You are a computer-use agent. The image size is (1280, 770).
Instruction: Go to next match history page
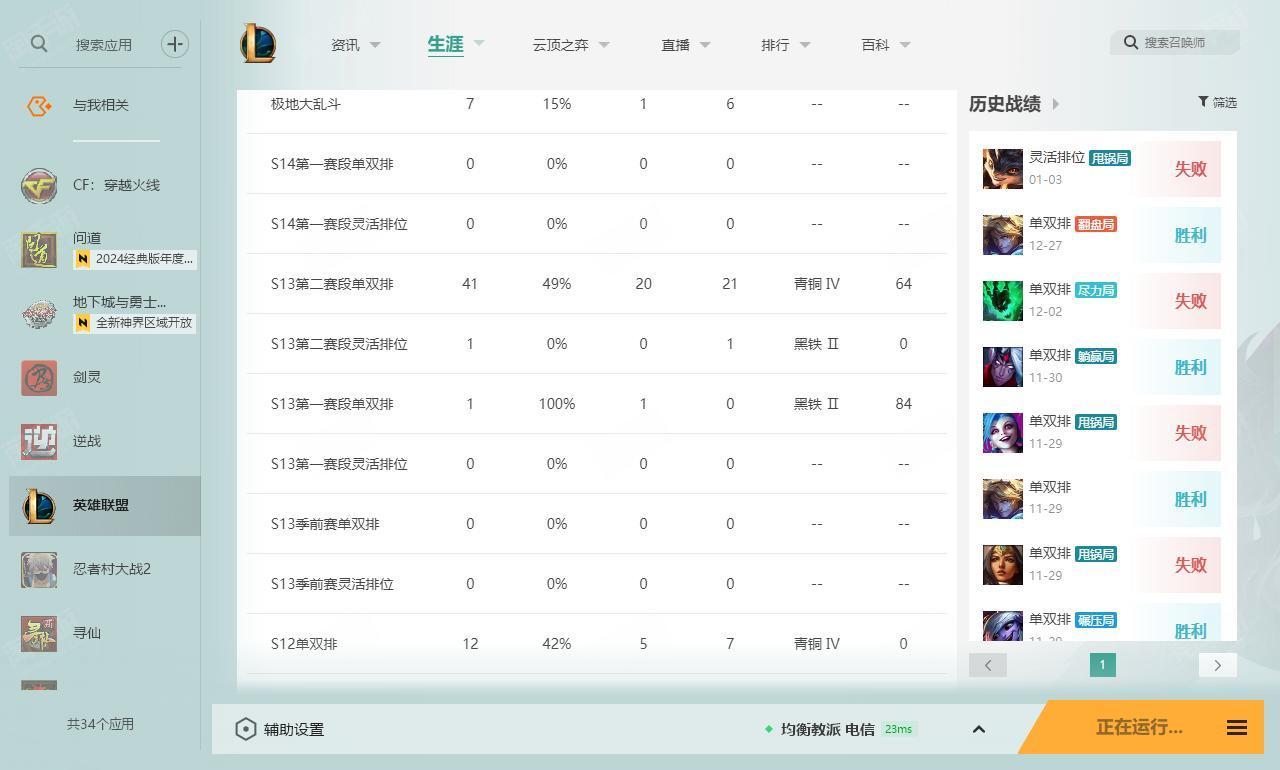pyautogui.click(x=1217, y=665)
